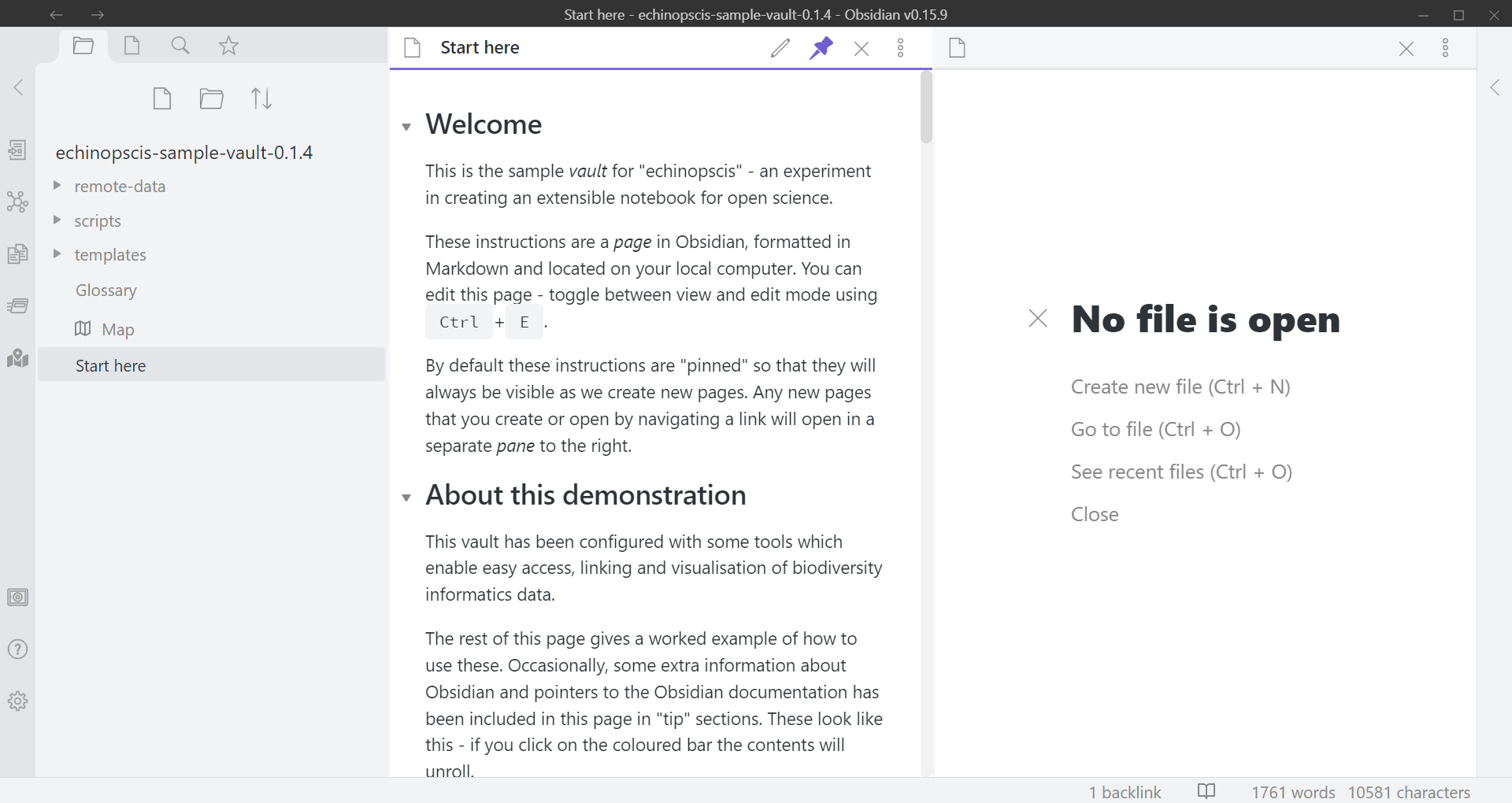Click the stacked cards ribbon icon
Viewport: 1512px width, 803px height.
(17, 305)
